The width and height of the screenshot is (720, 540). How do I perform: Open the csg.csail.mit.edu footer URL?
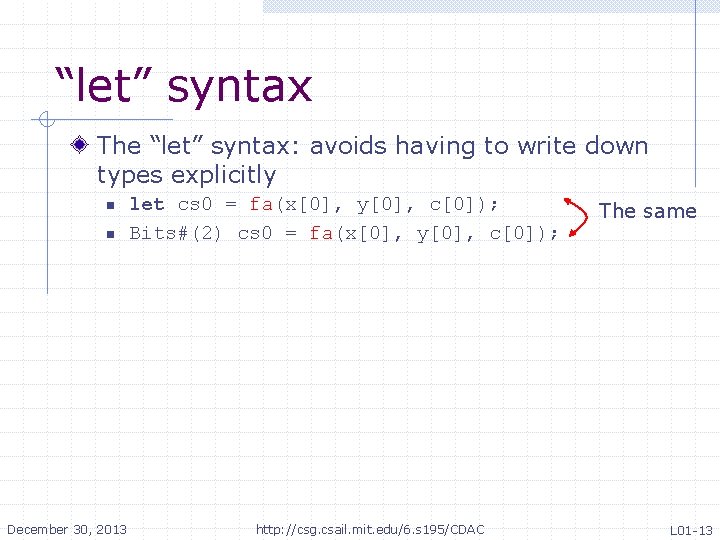(370, 529)
